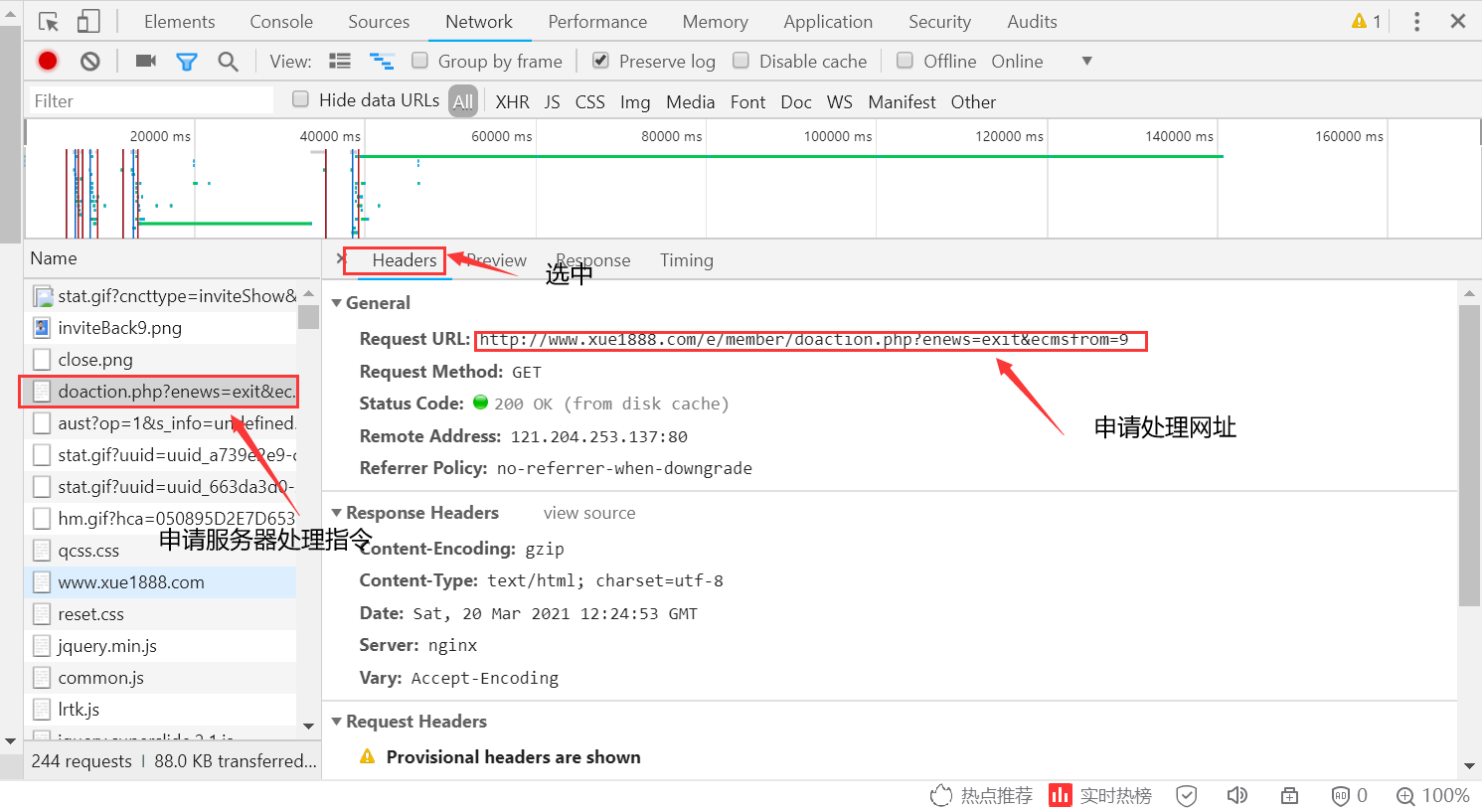Close the DevTools panel
The height and width of the screenshot is (812, 1482).
1458,21
